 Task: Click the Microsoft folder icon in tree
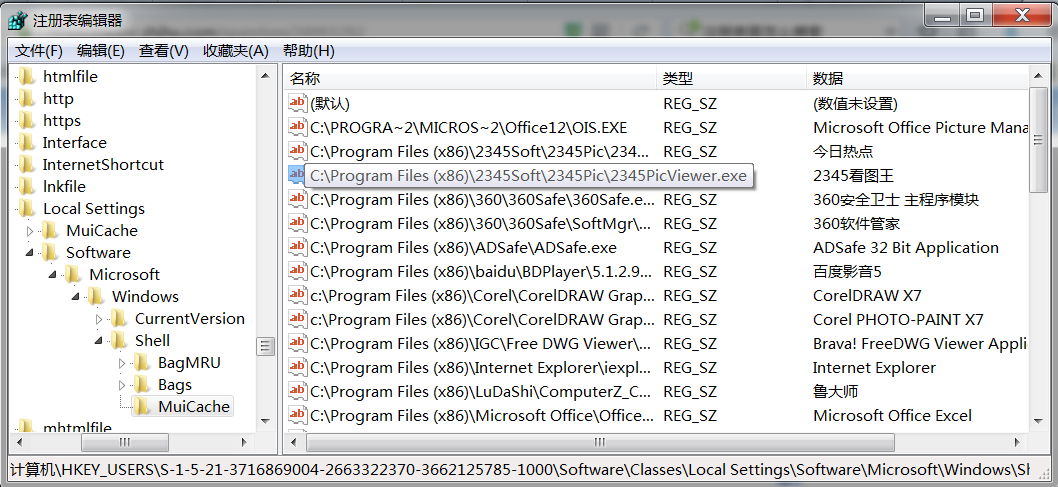(x=73, y=275)
